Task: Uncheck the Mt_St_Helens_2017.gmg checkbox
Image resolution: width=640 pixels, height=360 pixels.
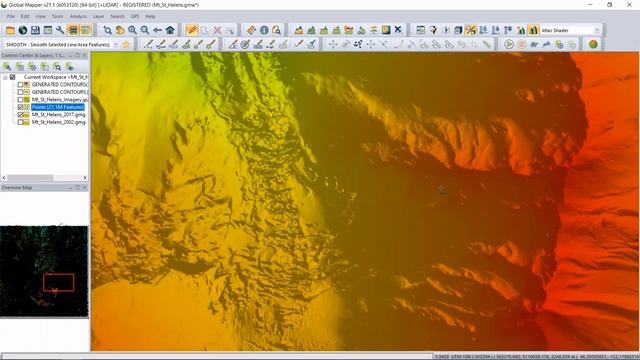Action: click(20, 115)
